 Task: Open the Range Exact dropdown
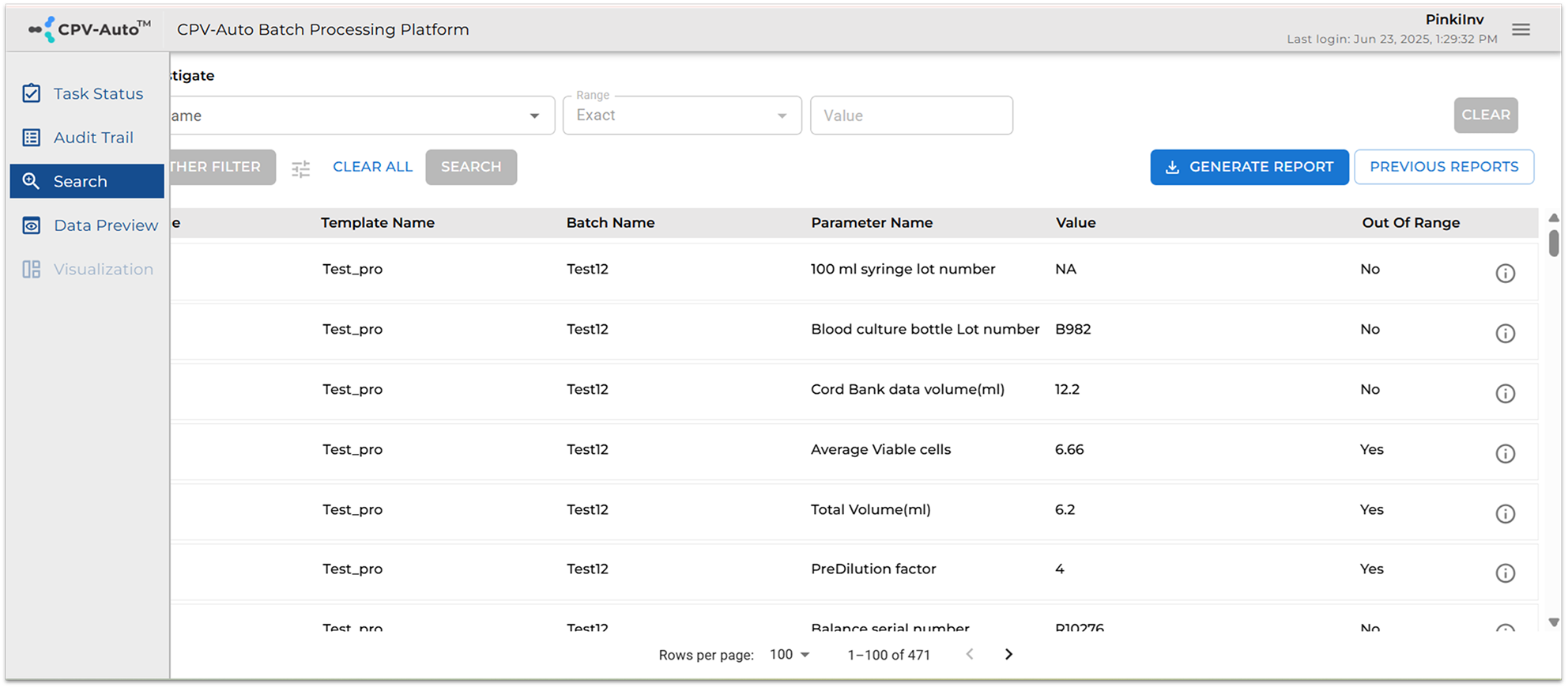[x=682, y=115]
